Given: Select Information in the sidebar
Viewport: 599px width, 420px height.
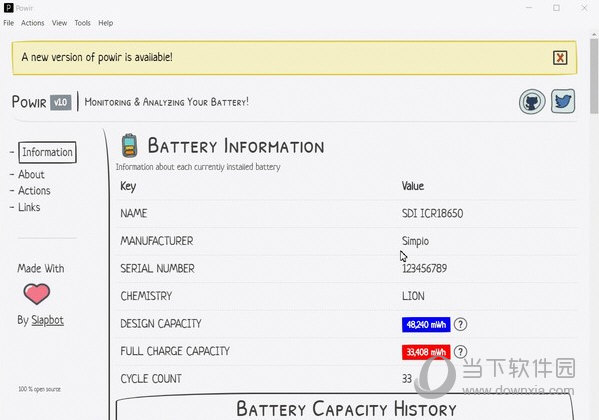Looking at the screenshot, I should coord(47,152).
